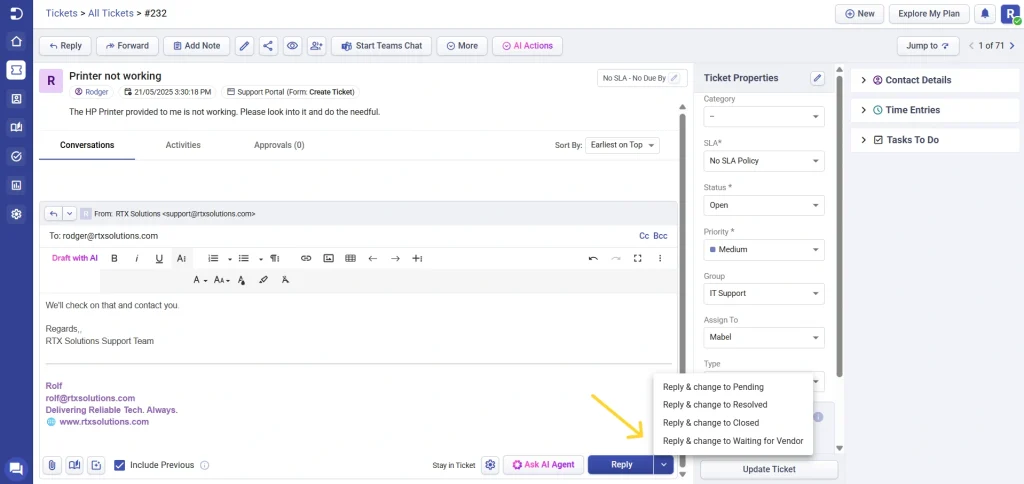The height and width of the screenshot is (484, 1024).
Task: Insert an image in the reply editor
Action: (x=328, y=259)
